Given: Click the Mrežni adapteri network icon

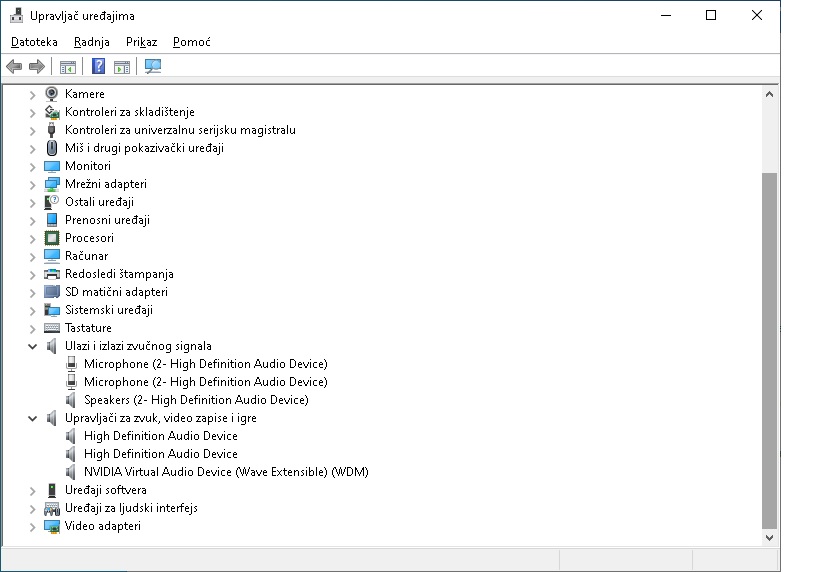Looking at the screenshot, I should 52,184.
